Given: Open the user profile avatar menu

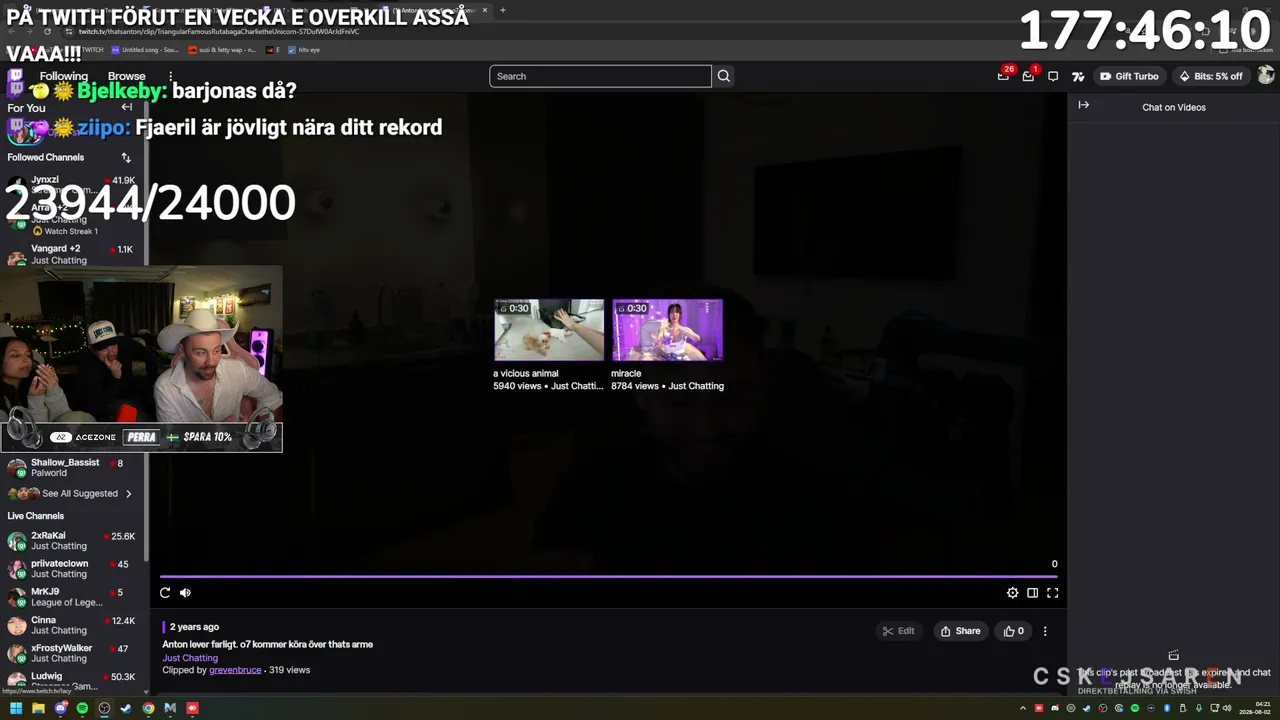Looking at the screenshot, I should (1266, 75).
